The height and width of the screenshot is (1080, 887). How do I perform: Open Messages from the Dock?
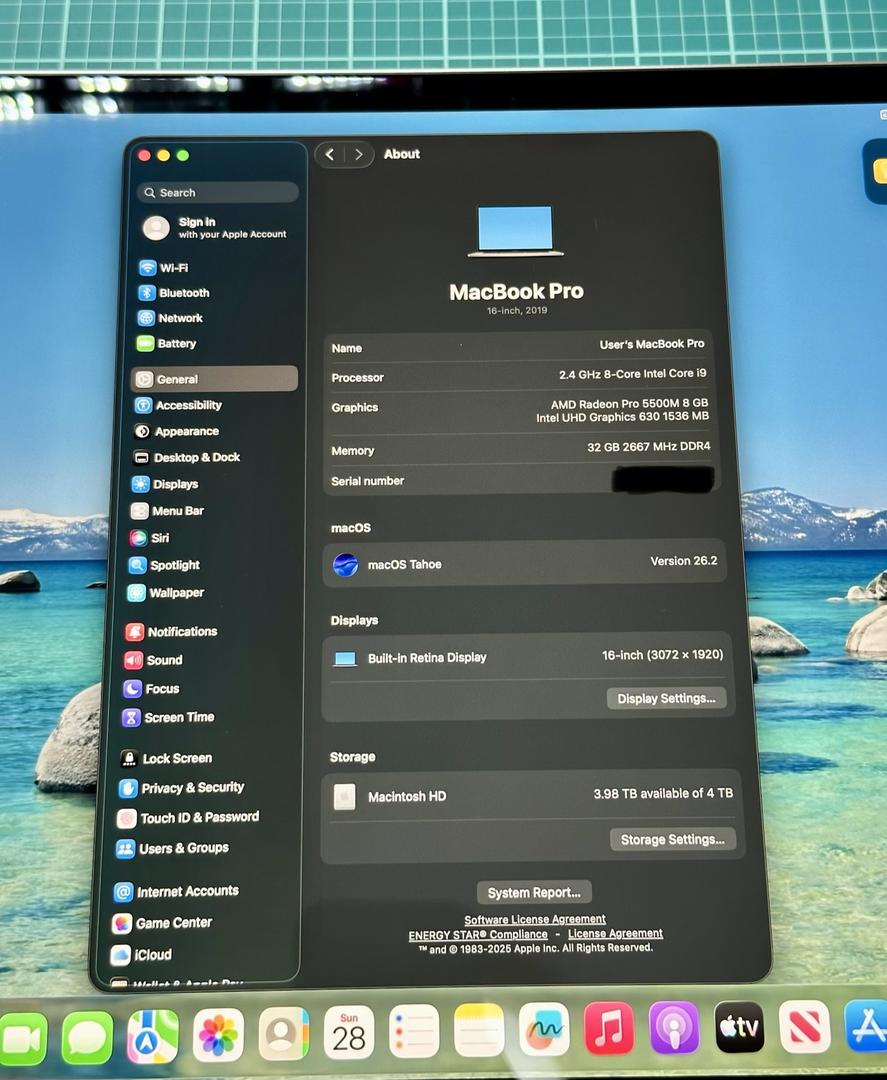coord(87,1038)
